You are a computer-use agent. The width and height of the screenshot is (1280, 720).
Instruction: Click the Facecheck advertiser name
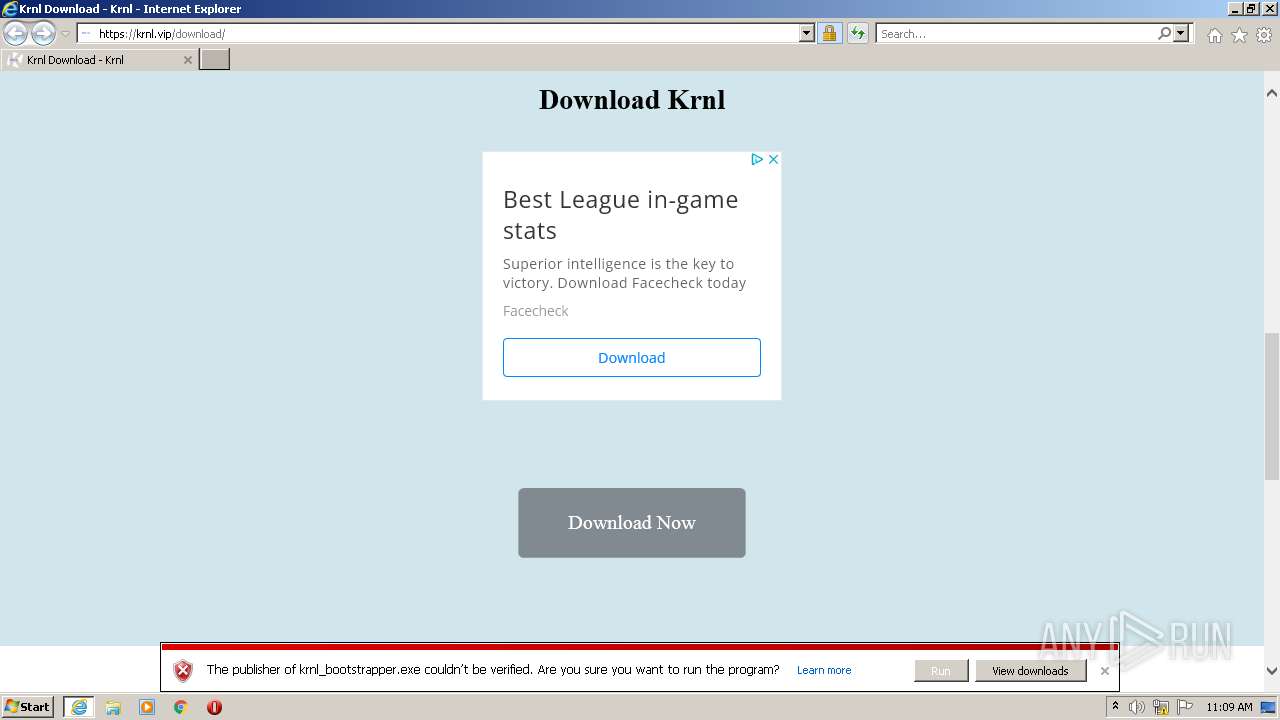[x=535, y=311]
